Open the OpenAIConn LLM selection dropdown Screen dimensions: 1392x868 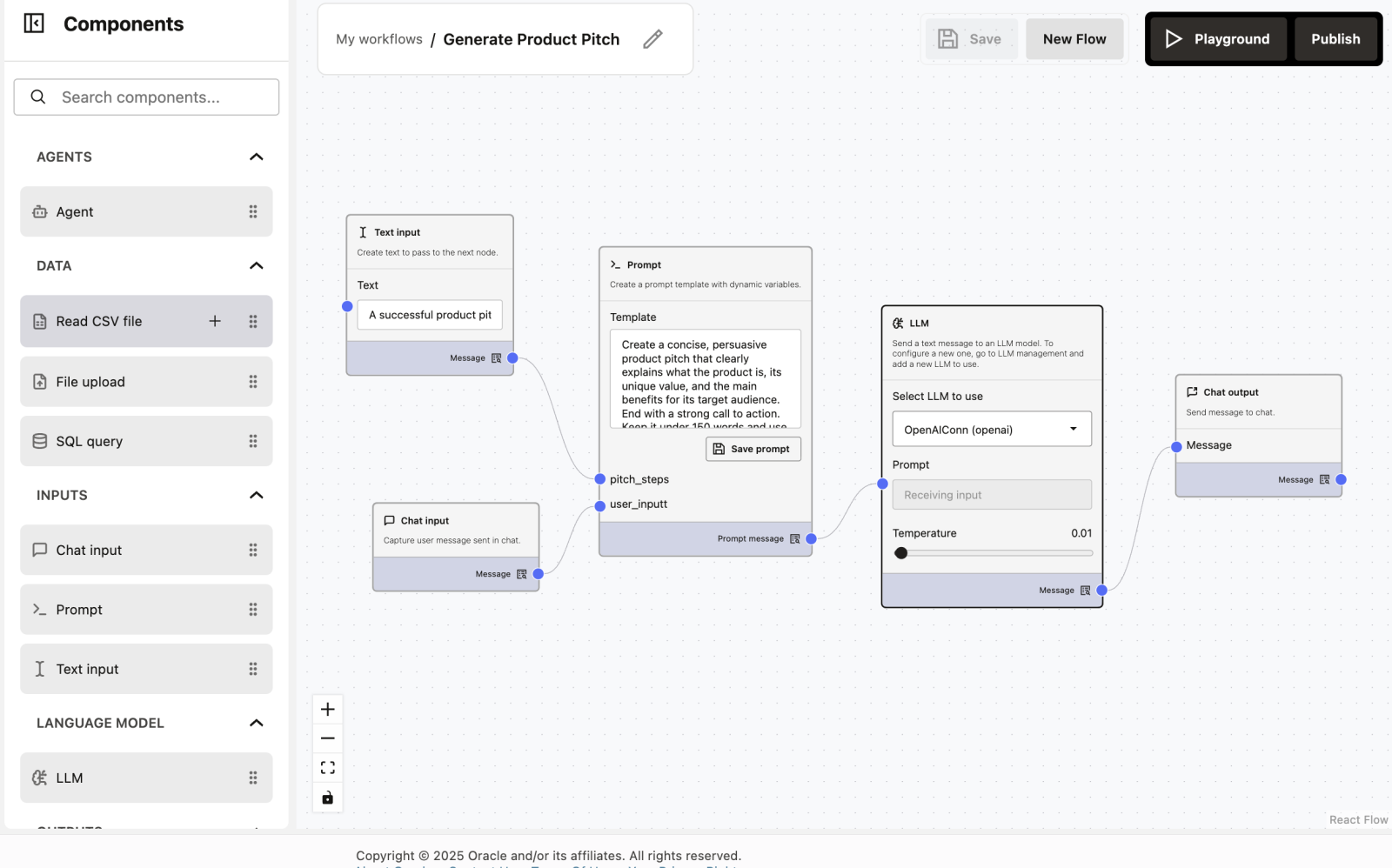click(x=991, y=429)
